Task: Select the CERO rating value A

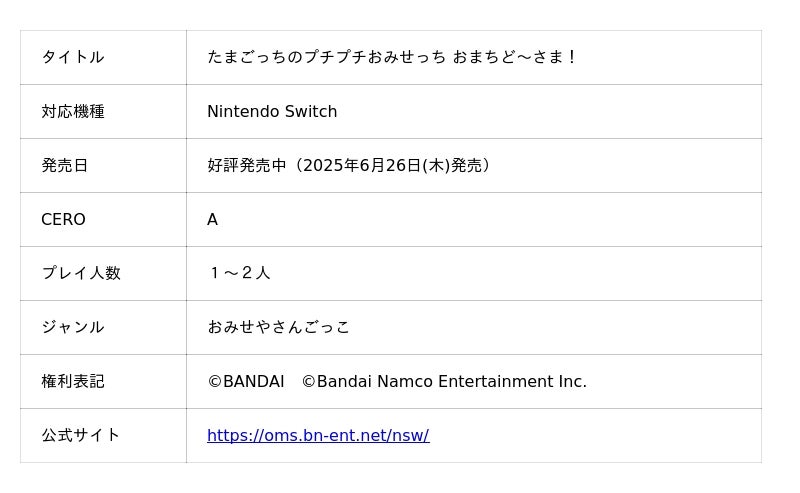Action: pyautogui.click(x=212, y=220)
